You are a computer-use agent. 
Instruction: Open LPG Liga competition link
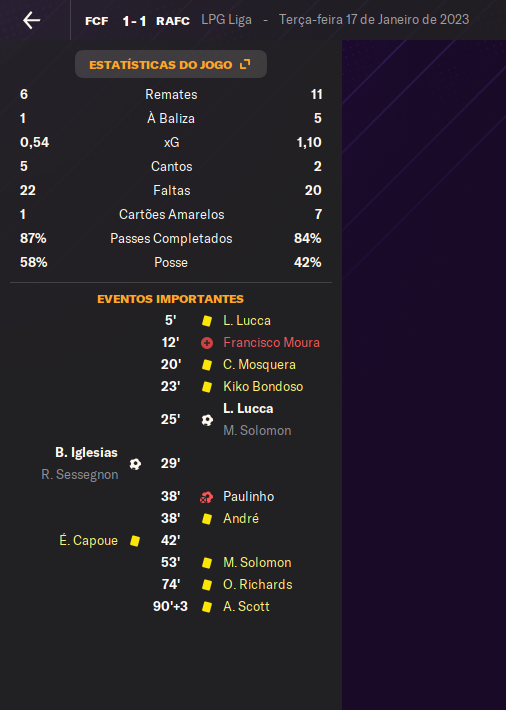(226, 20)
